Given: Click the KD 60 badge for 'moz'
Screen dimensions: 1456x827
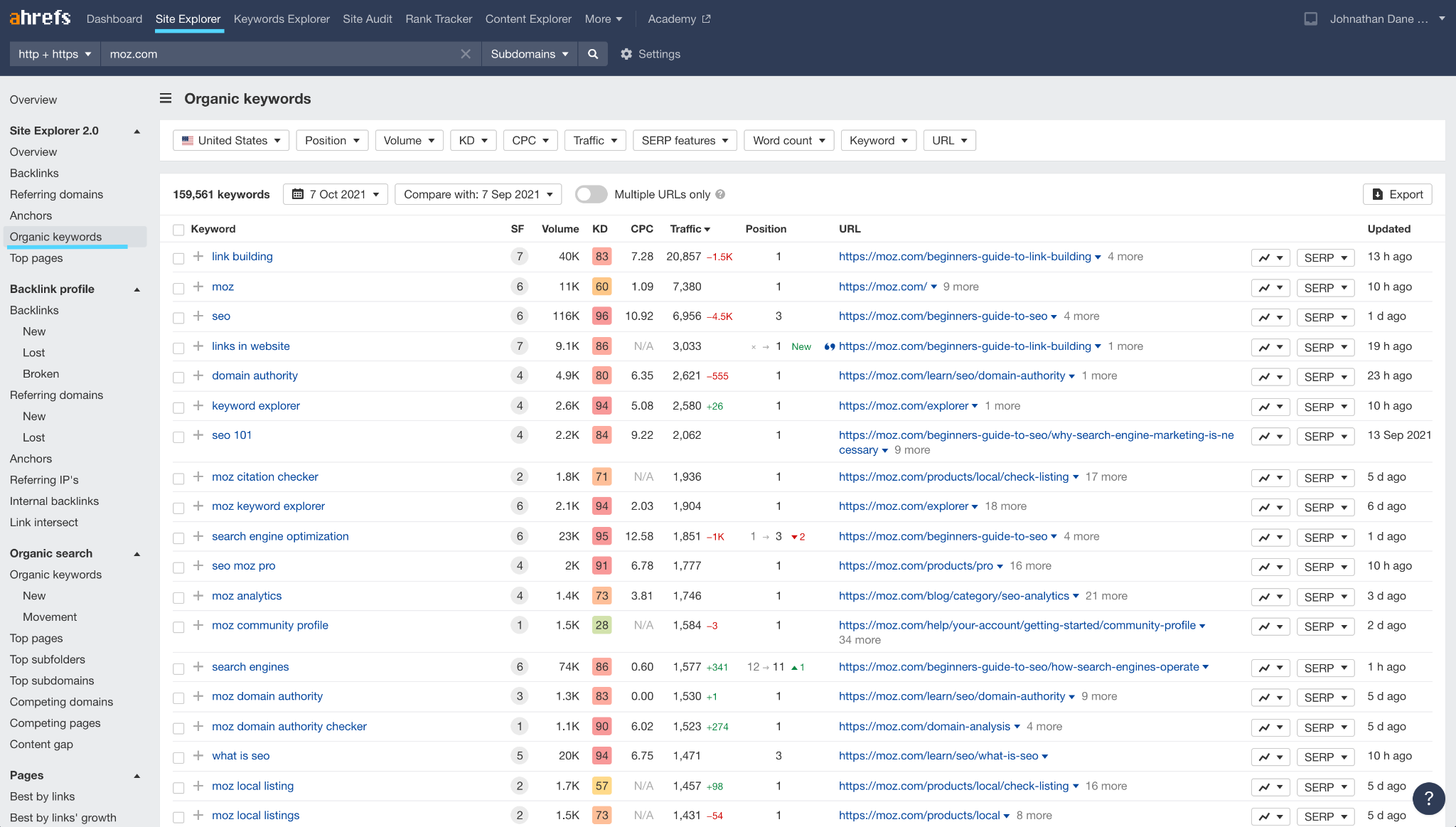Looking at the screenshot, I should [x=602, y=286].
